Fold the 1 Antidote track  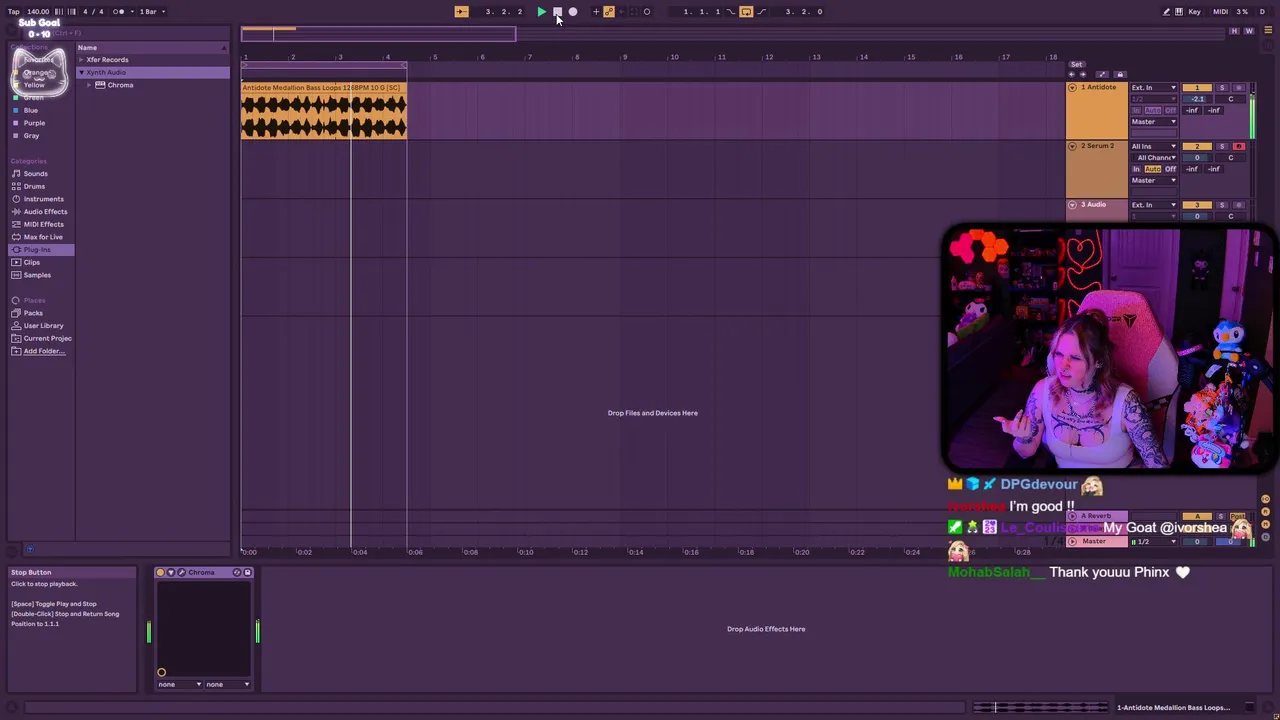pyautogui.click(x=1072, y=88)
